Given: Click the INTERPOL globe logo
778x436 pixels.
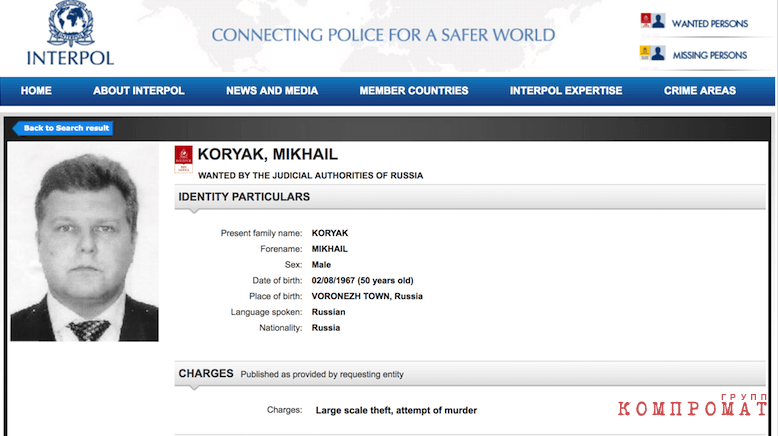Looking at the screenshot, I should [70, 23].
